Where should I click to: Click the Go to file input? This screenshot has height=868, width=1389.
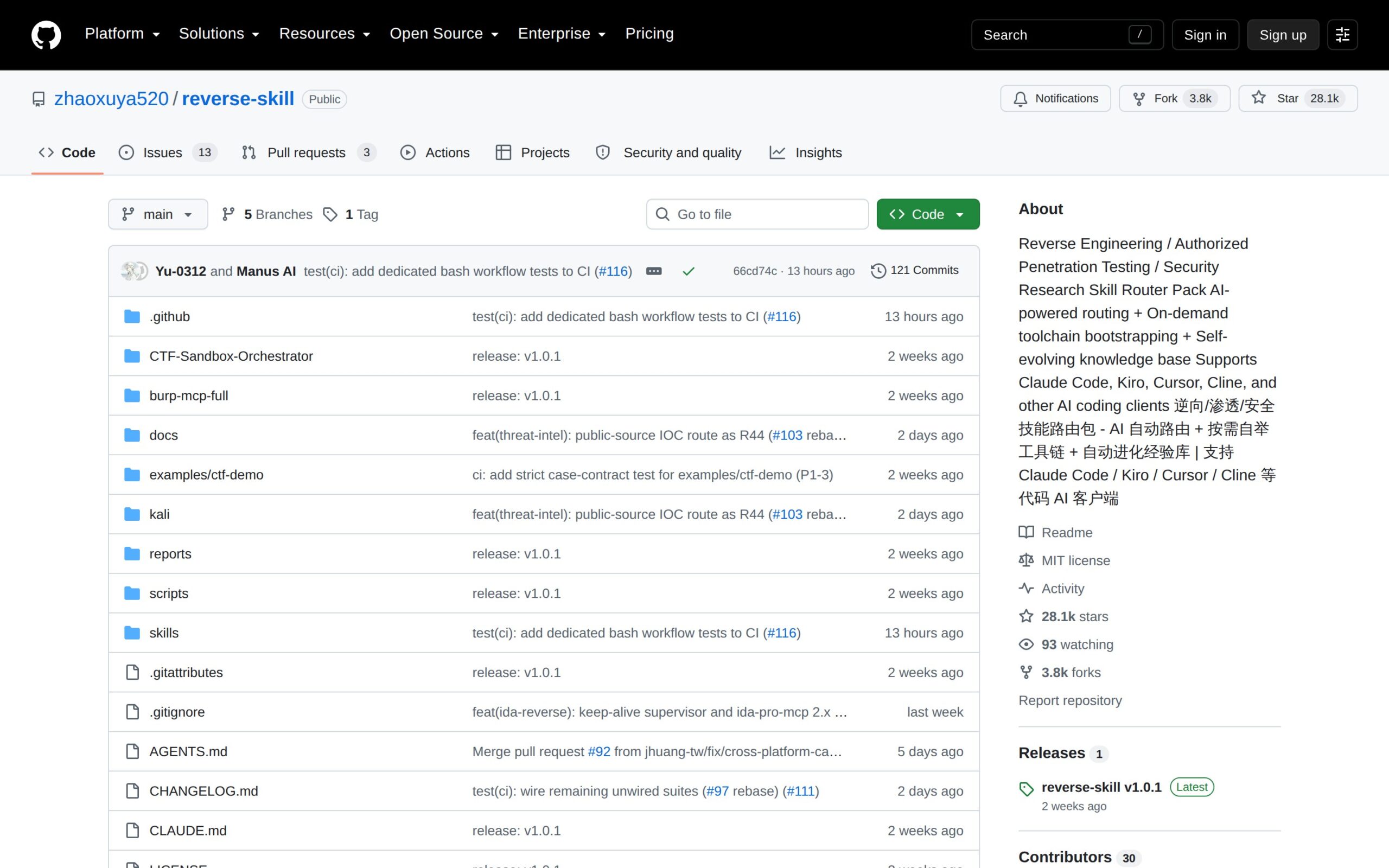coord(757,214)
